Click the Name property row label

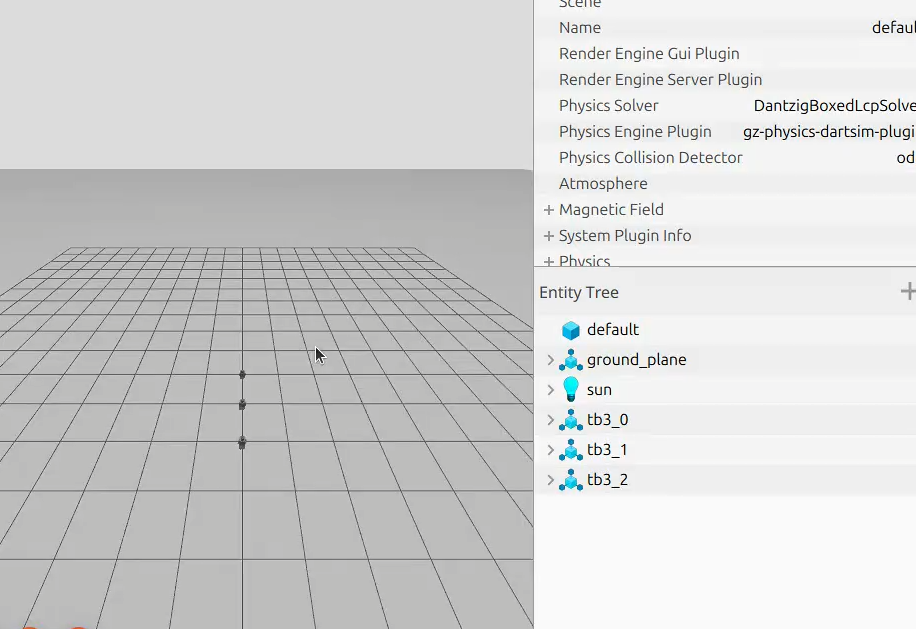point(580,27)
